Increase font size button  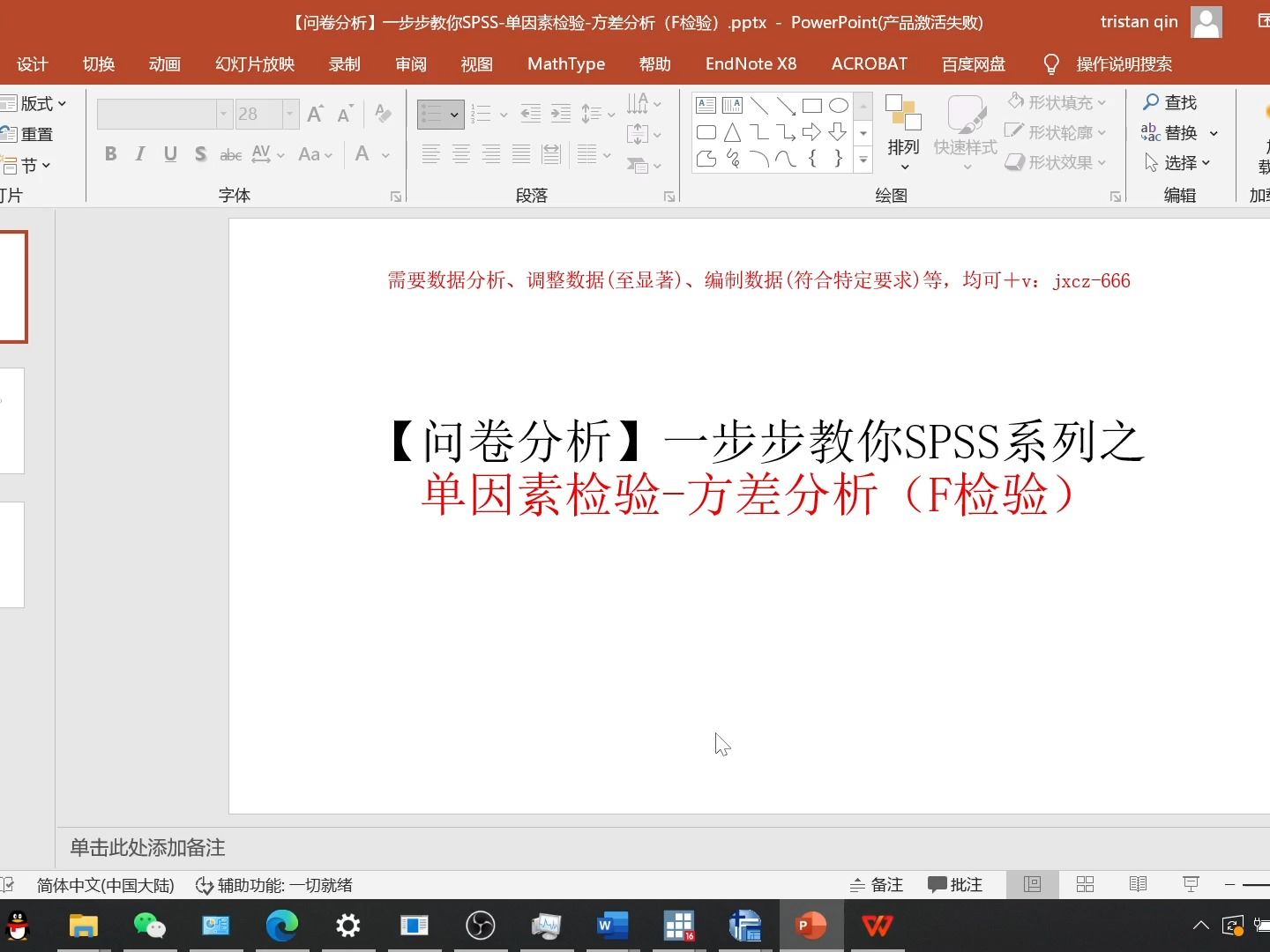pos(315,114)
